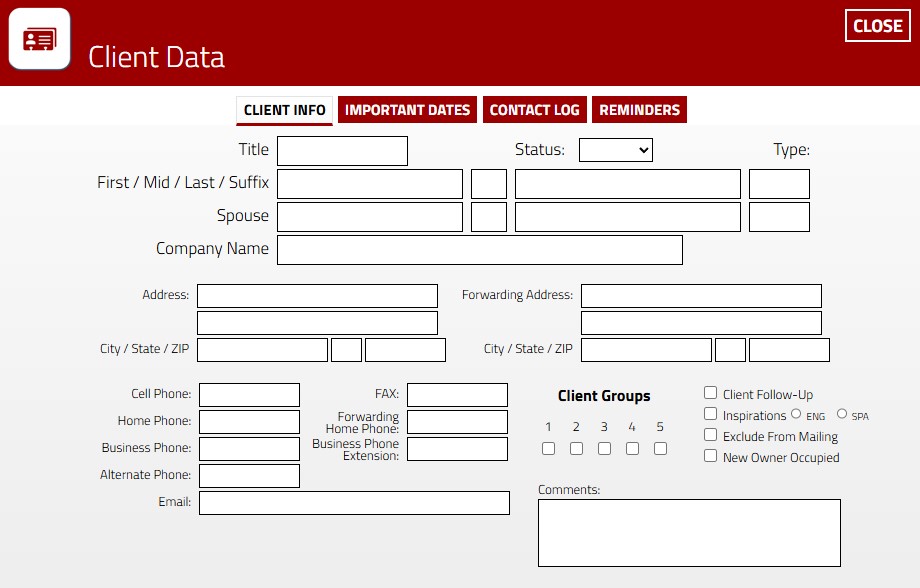
Task: Focus the Business Phone field
Action: [x=249, y=449]
